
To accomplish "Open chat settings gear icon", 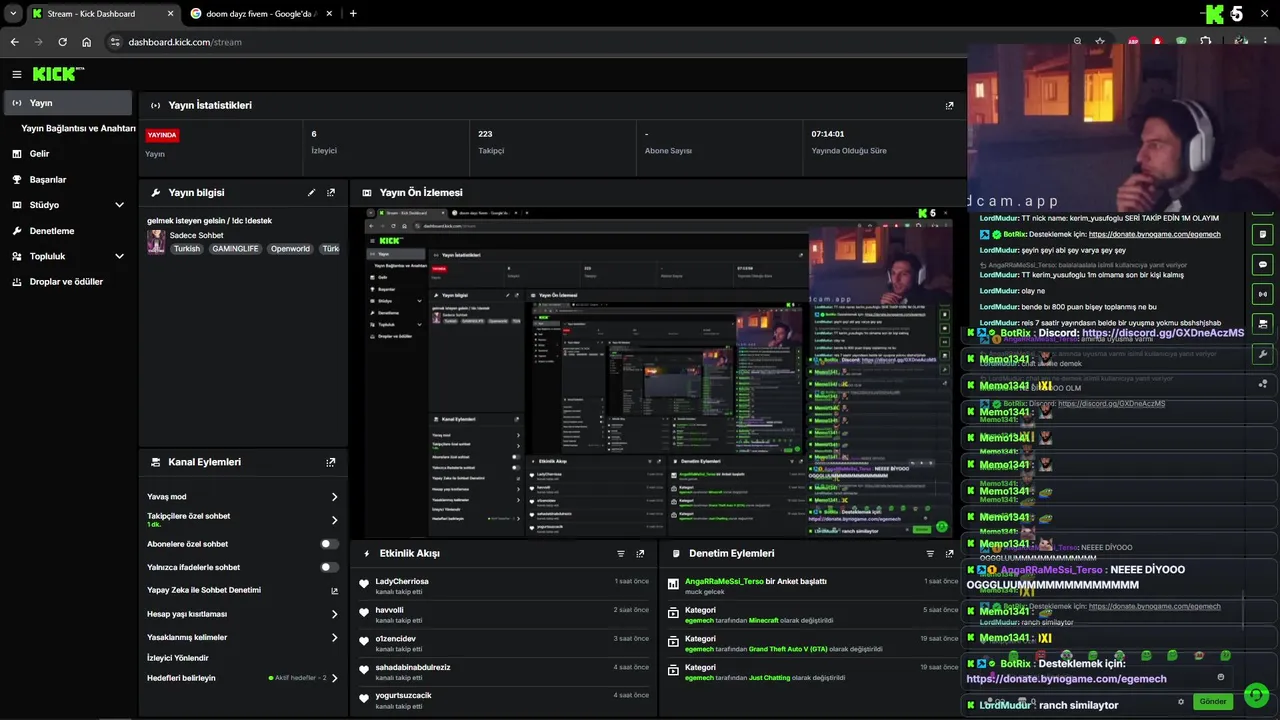I will 1181,702.
